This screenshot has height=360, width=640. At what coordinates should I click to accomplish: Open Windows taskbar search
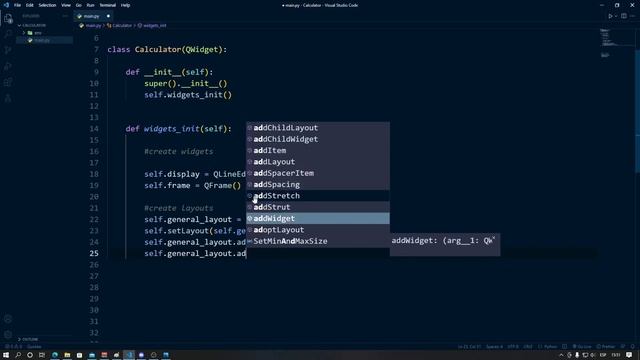click(18, 355)
